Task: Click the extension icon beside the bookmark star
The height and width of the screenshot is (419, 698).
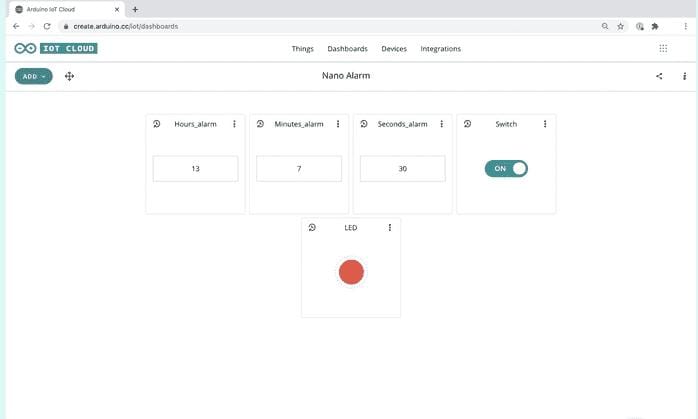Action: [640, 26]
